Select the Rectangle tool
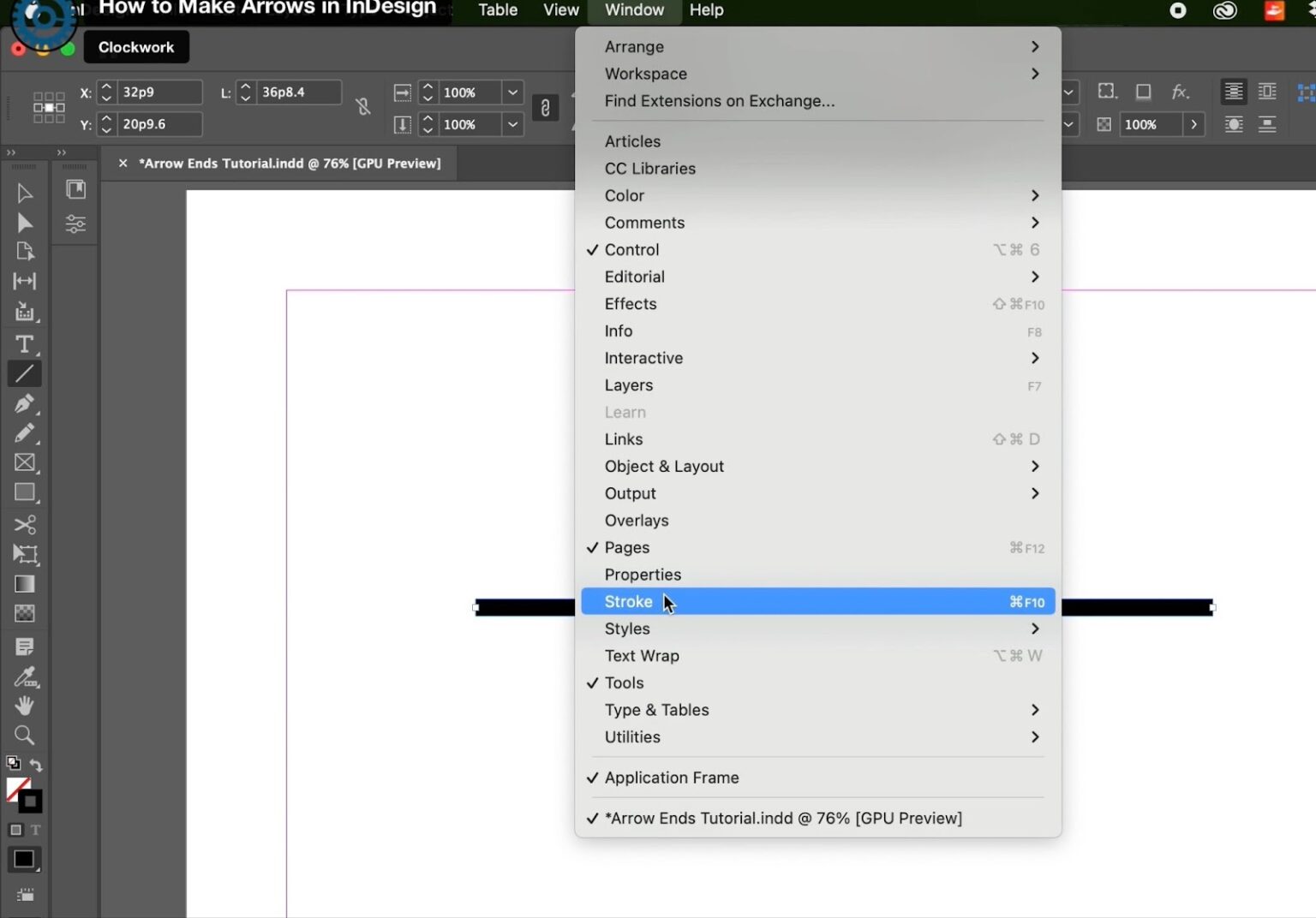Image resolution: width=1316 pixels, height=918 pixels. pyautogui.click(x=24, y=492)
